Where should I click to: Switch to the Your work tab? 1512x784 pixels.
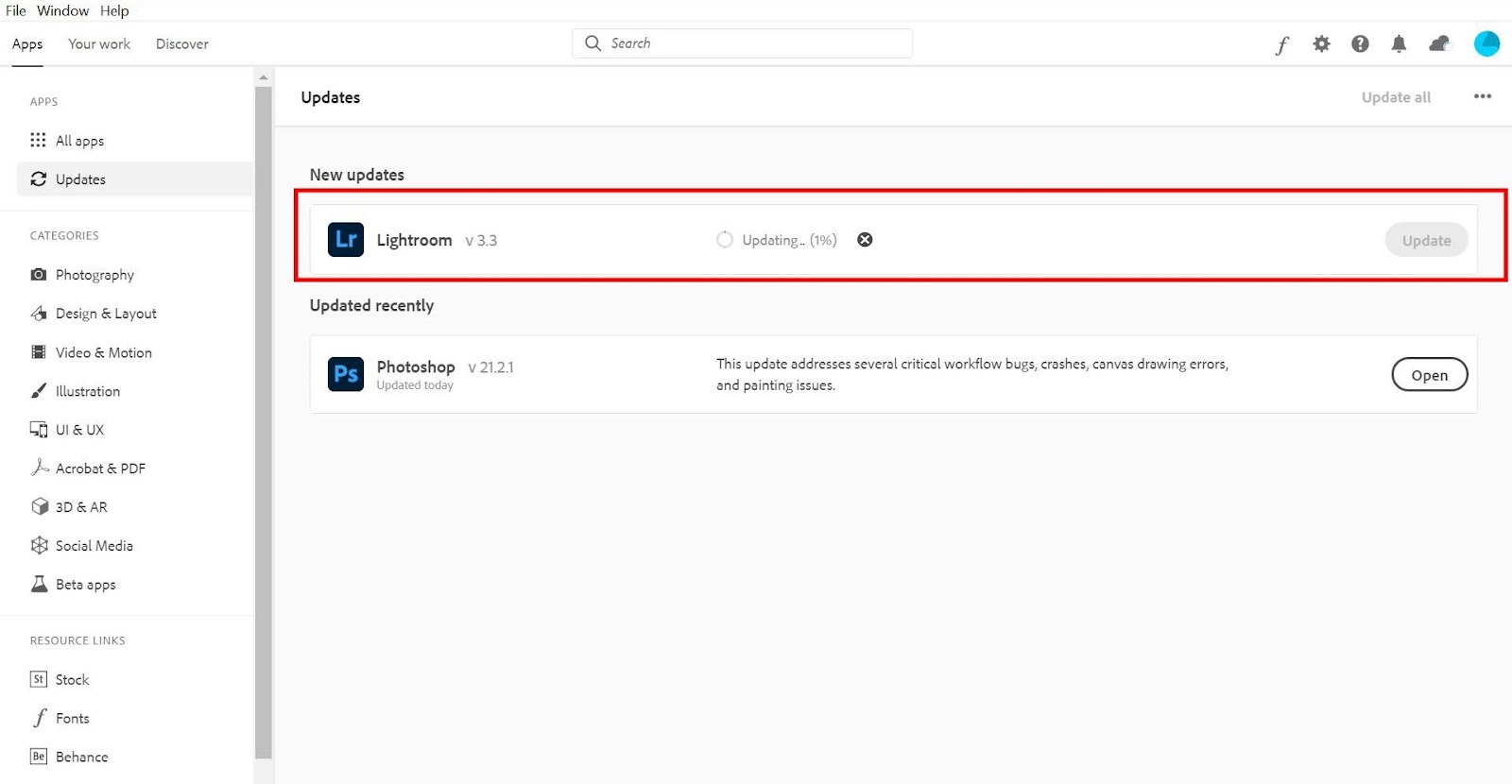(x=99, y=43)
